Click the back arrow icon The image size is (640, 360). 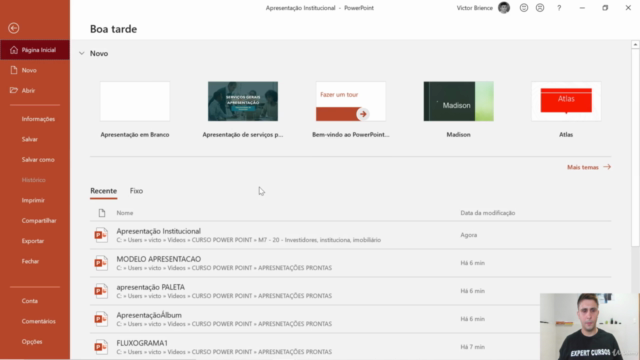point(13,28)
